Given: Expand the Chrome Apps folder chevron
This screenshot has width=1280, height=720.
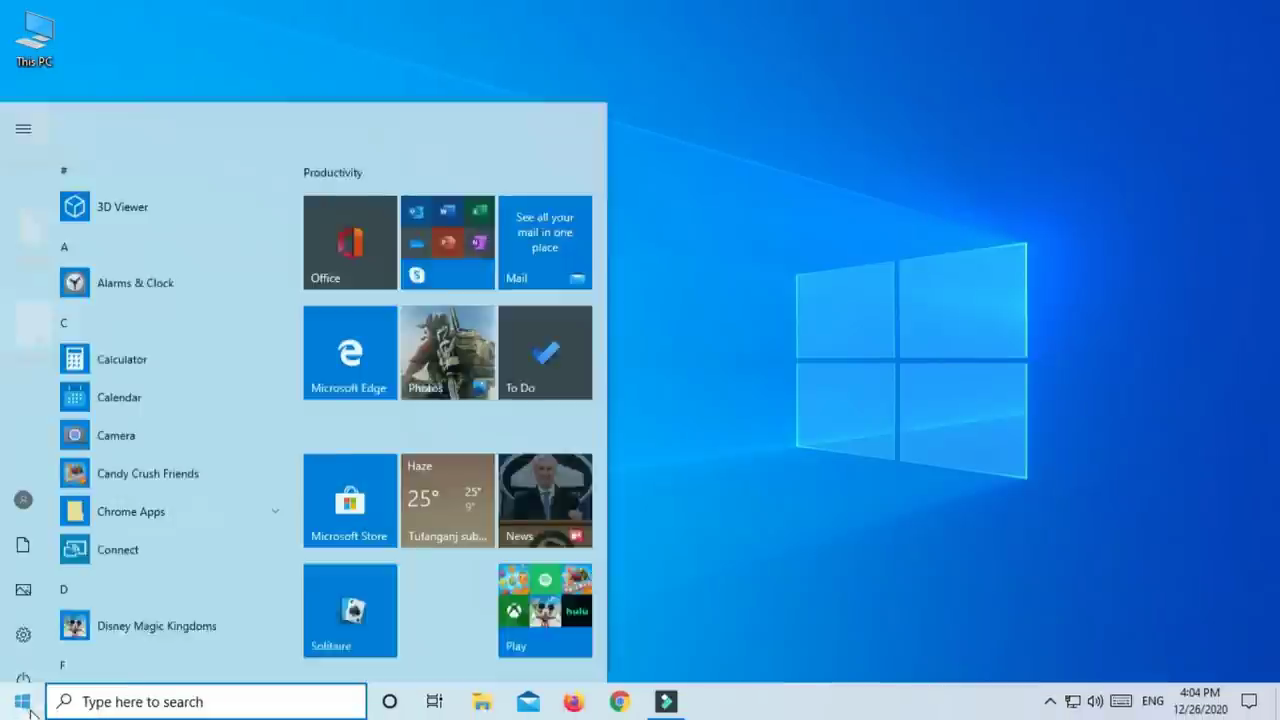Looking at the screenshot, I should pos(275,511).
